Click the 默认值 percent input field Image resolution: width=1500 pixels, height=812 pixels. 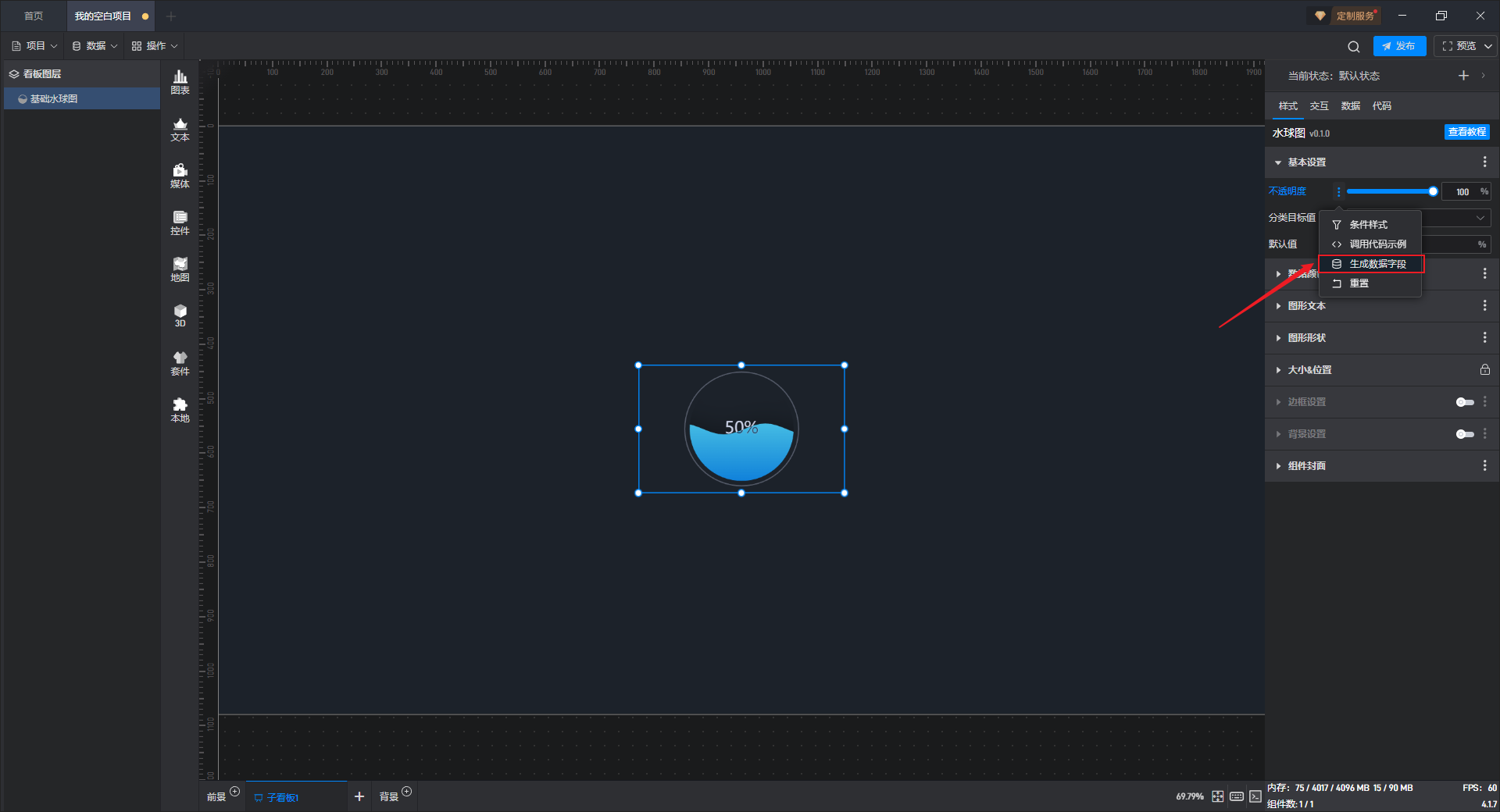click(x=1455, y=244)
